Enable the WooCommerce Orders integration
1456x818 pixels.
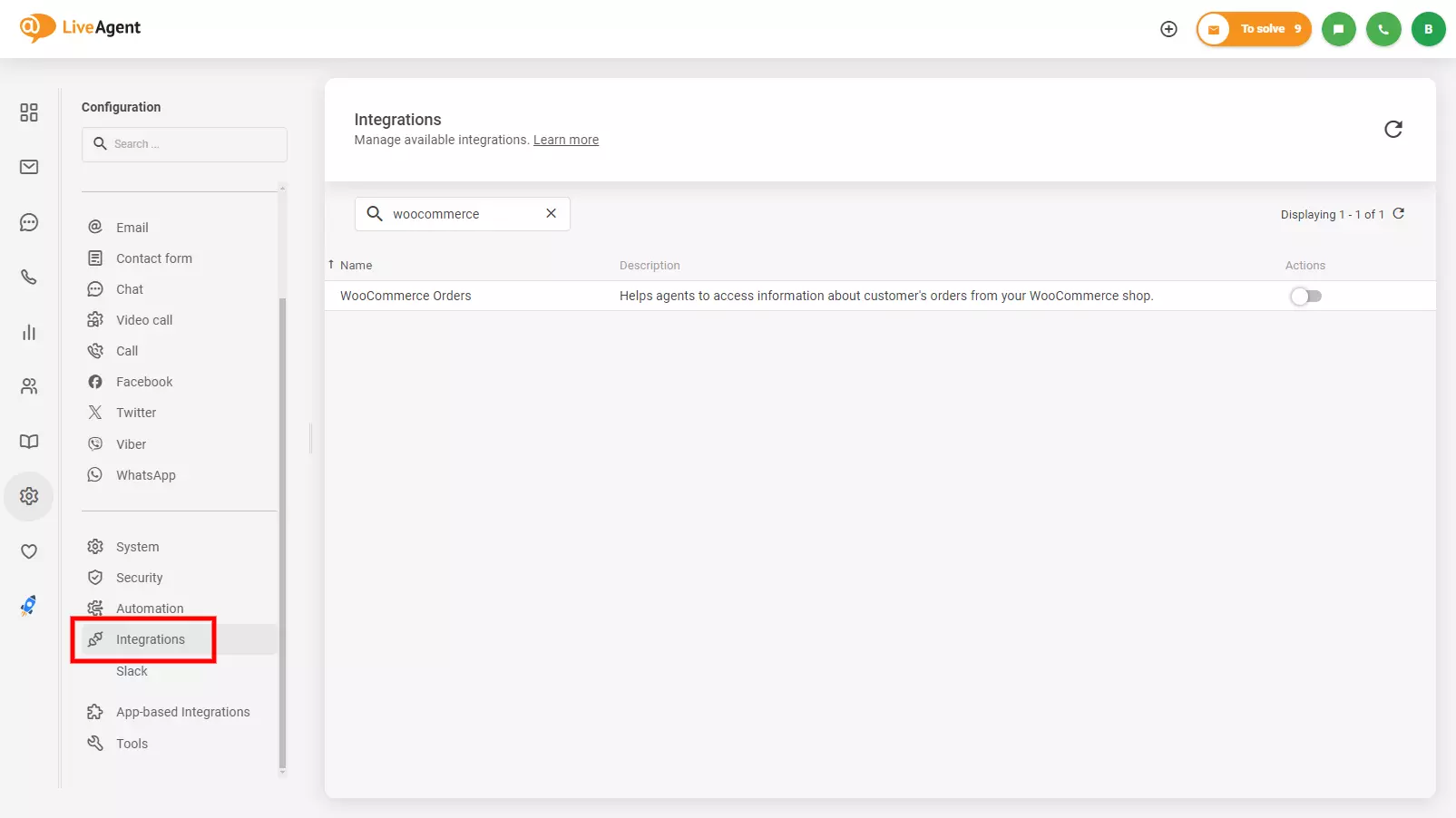pyautogui.click(x=1305, y=296)
